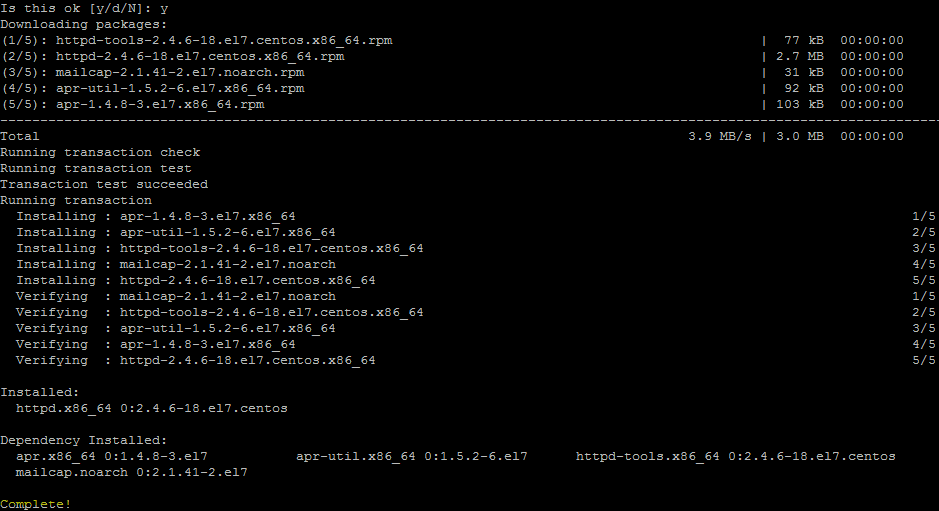Click the green Complete! message
The width and height of the screenshot is (939, 511).
[x=35, y=504]
